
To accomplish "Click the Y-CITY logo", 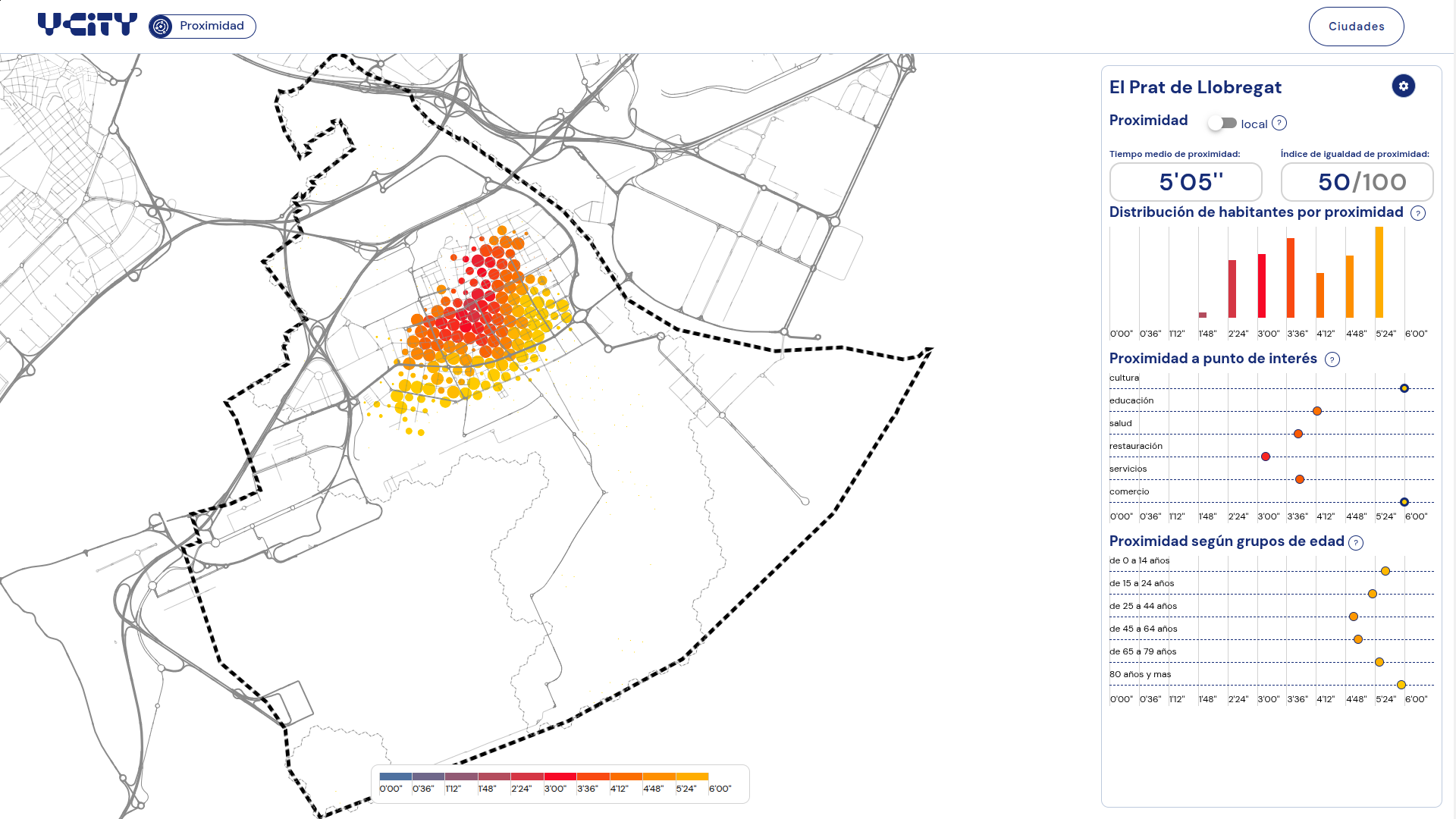I will (x=87, y=25).
